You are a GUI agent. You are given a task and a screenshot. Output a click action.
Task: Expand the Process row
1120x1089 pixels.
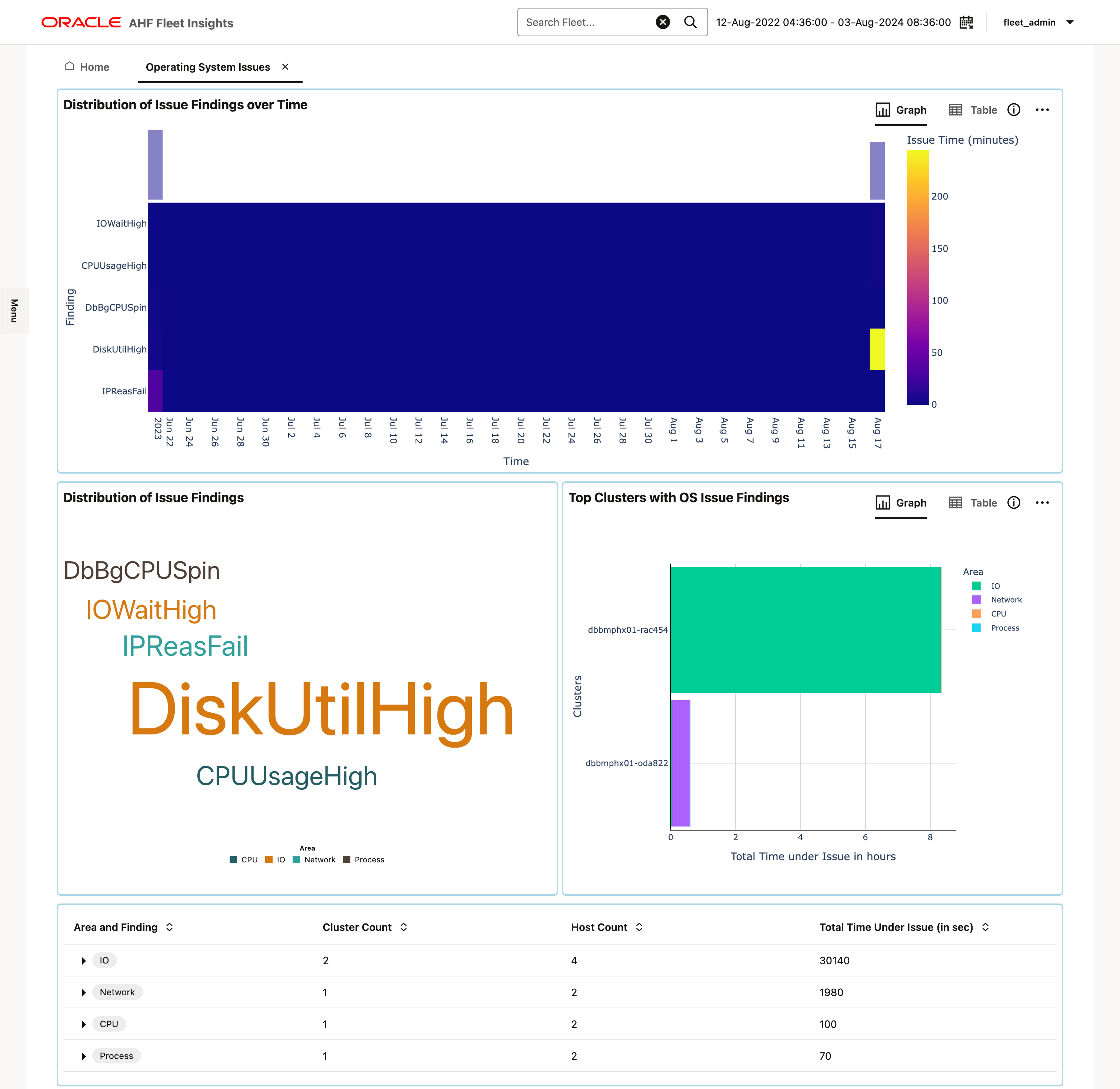pos(83,1056)
